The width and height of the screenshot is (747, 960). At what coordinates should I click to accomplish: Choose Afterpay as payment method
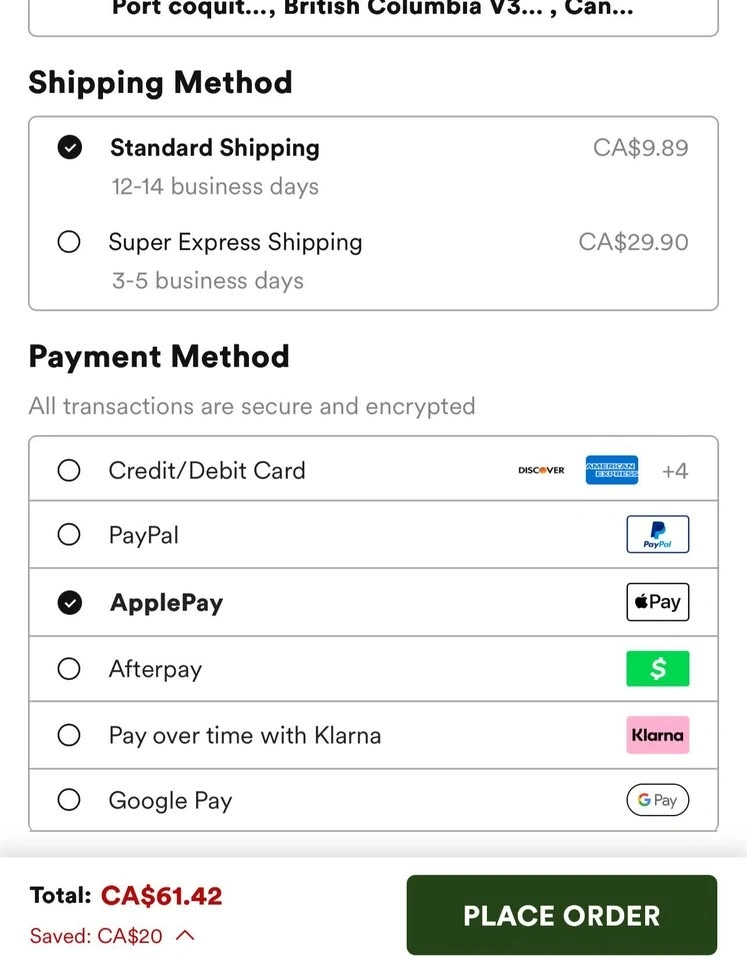(69, 668)
